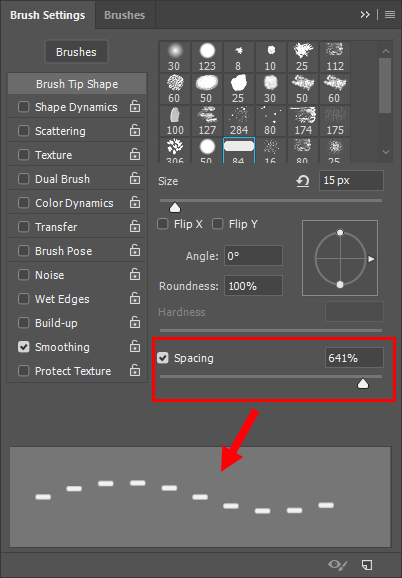Select the size 284 scatter brush tip
Image resolution: width=402 pixels, height=578 pixels.
click(239, 121)
